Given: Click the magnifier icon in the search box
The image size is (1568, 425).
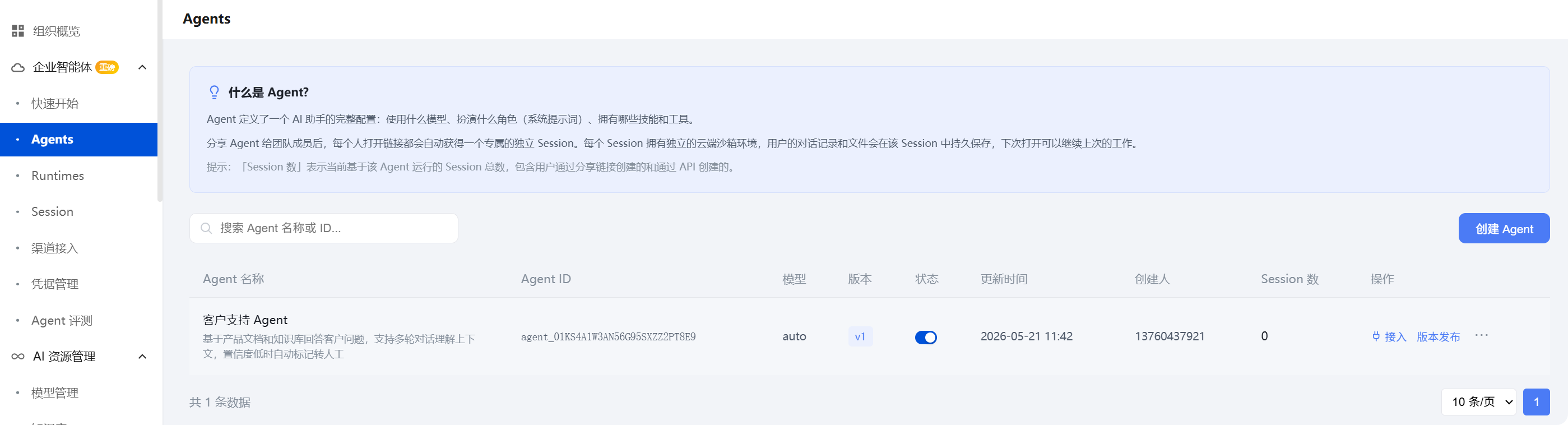Looking at the screenshot, I should (x=206, y=228).
